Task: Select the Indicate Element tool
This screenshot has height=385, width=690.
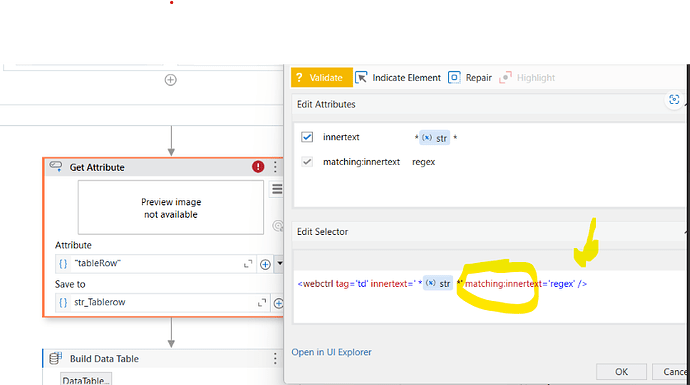Action: (x=398, y=78)
